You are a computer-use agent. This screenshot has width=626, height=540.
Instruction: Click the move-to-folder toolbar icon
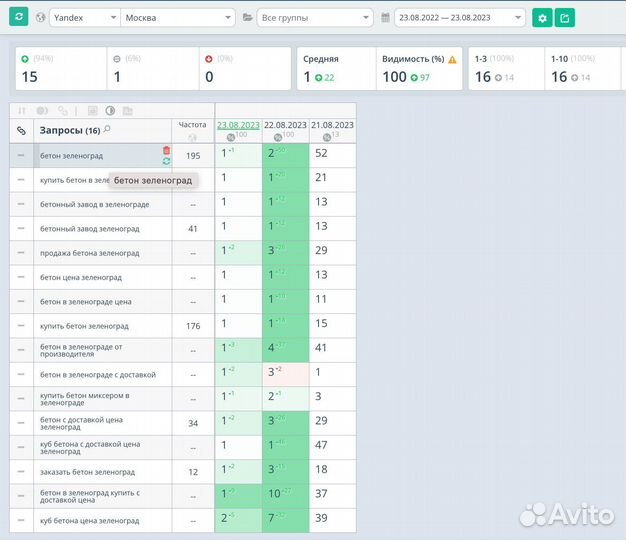tap(128, 111)
